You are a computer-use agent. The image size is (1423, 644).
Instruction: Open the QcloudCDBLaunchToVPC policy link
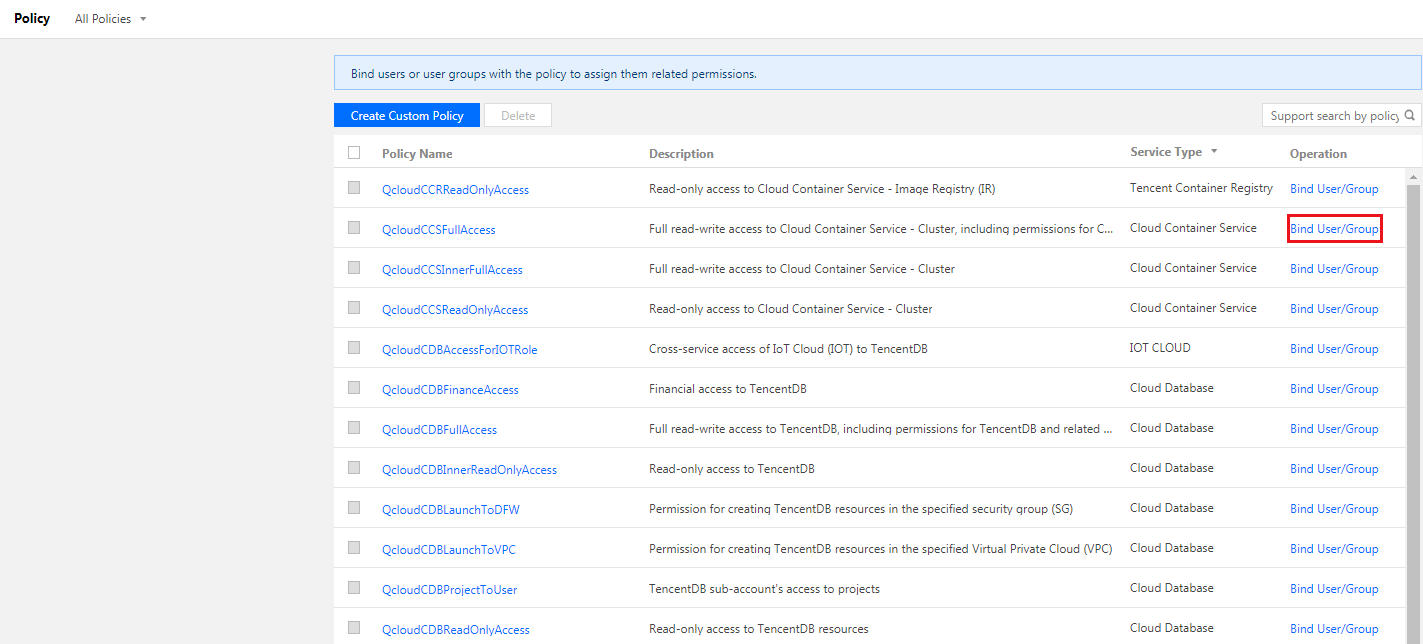pyautogui.click(x=449, y=550)
